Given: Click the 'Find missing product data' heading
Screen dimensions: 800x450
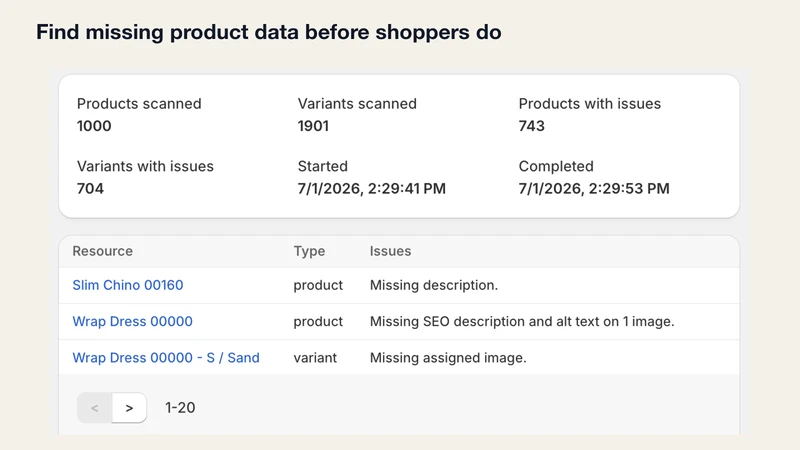Looking at the screenshot, I should (269, 32).
